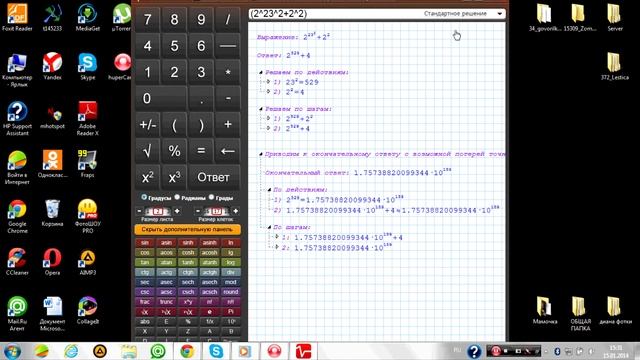This screenshot has height=360, width=640.
Task: Click the square root key
Action: tap(147, 151)
